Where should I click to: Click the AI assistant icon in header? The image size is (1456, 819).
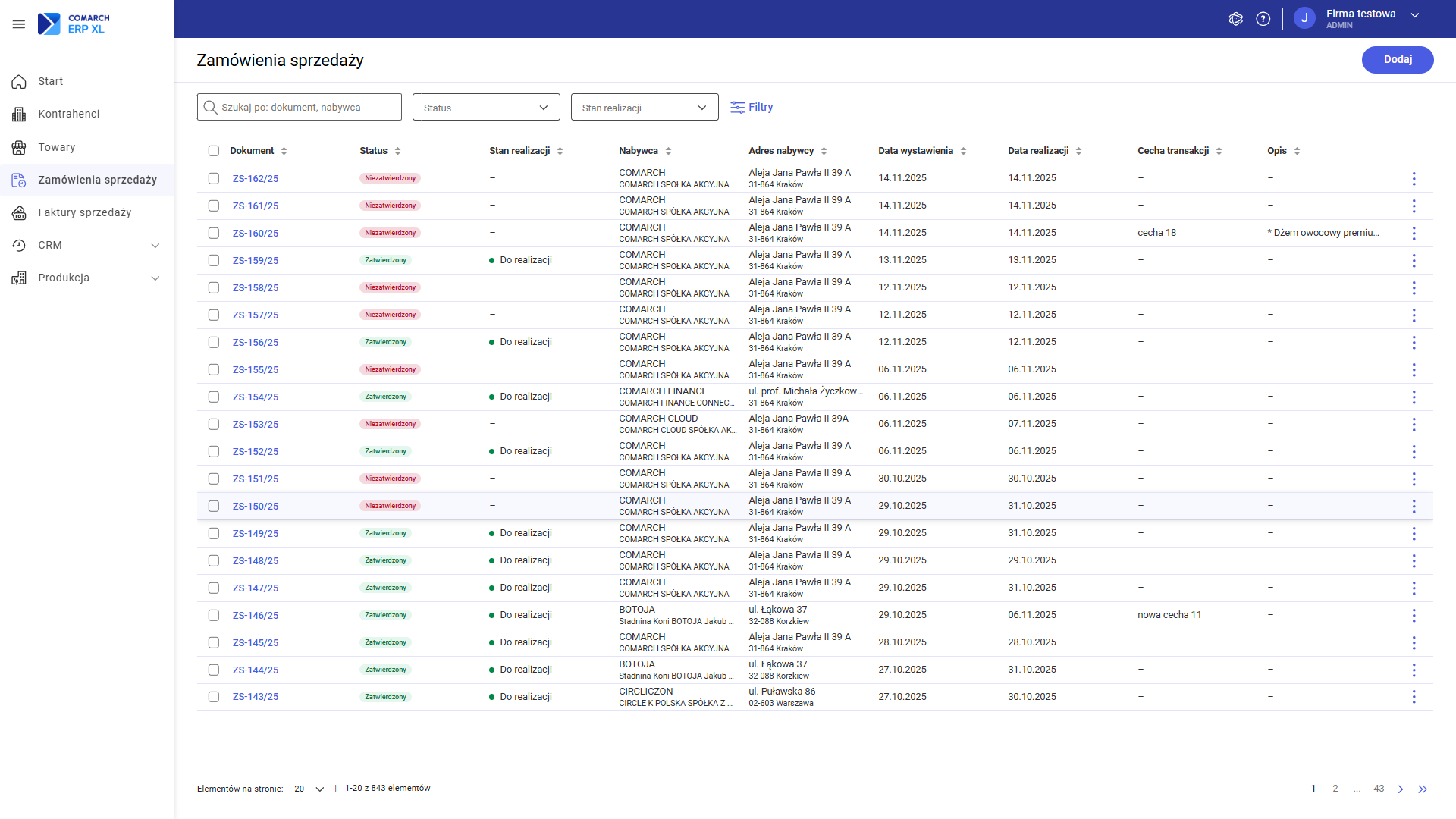coord(1235,19)
